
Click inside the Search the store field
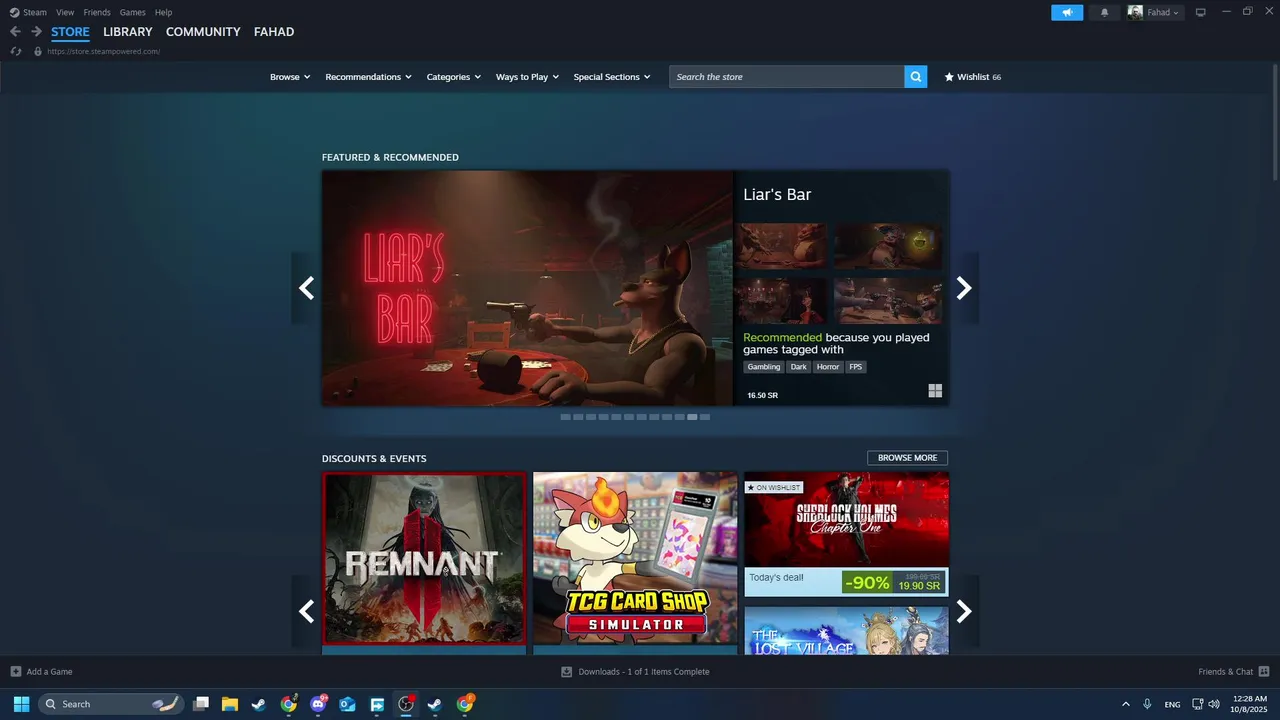pyautogui.click(x=787, y=77)
